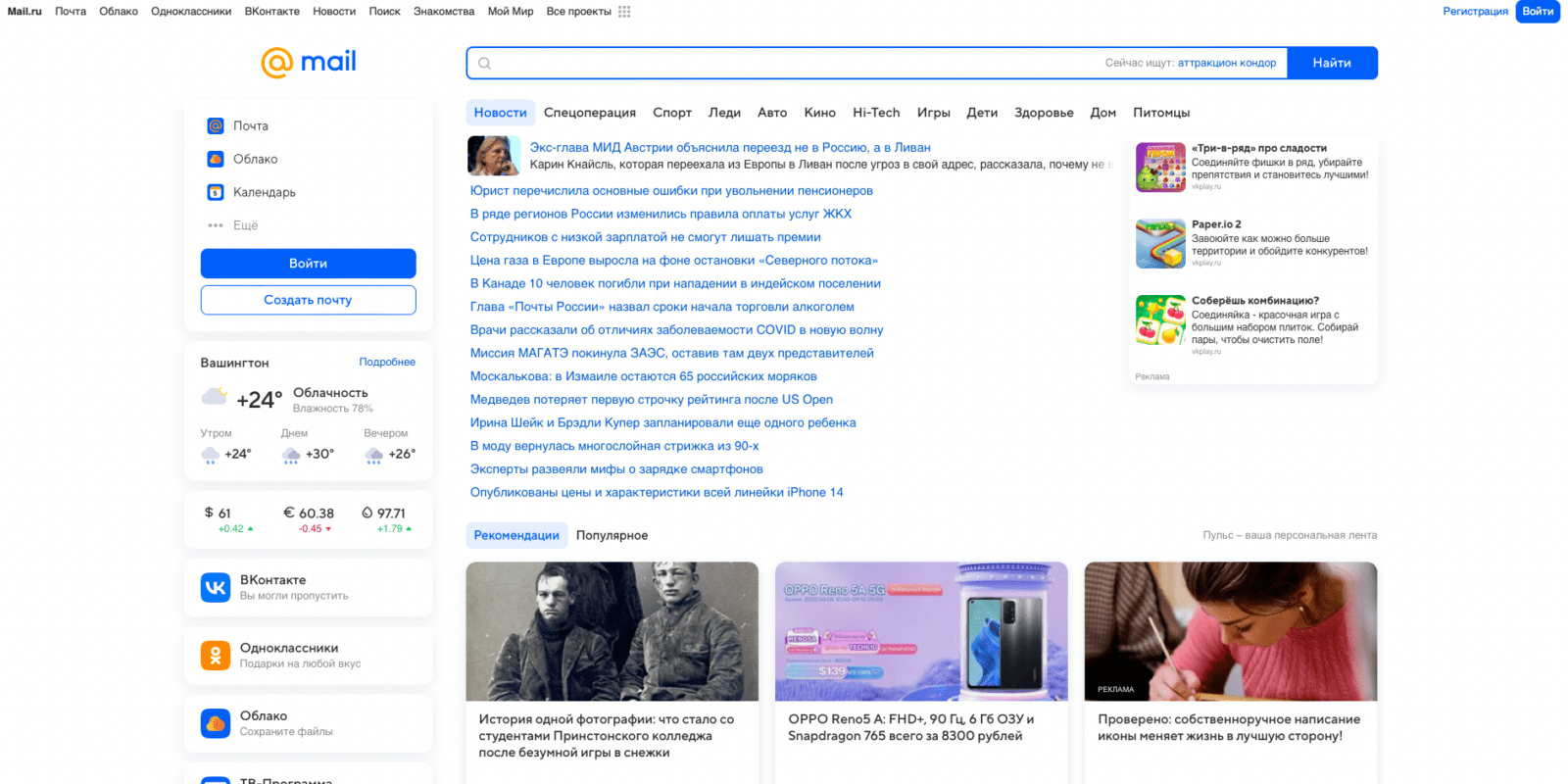Click the Найти search button

pyautogui.click(x=1332, y=63)
